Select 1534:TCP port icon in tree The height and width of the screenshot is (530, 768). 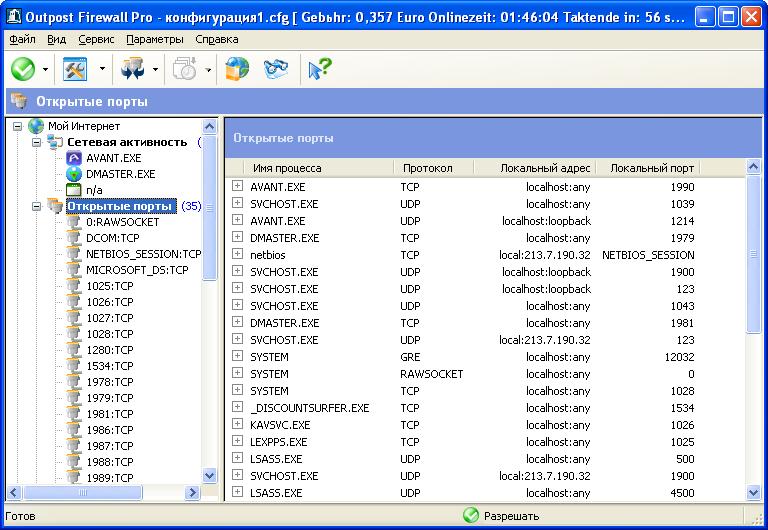(73, 366)
